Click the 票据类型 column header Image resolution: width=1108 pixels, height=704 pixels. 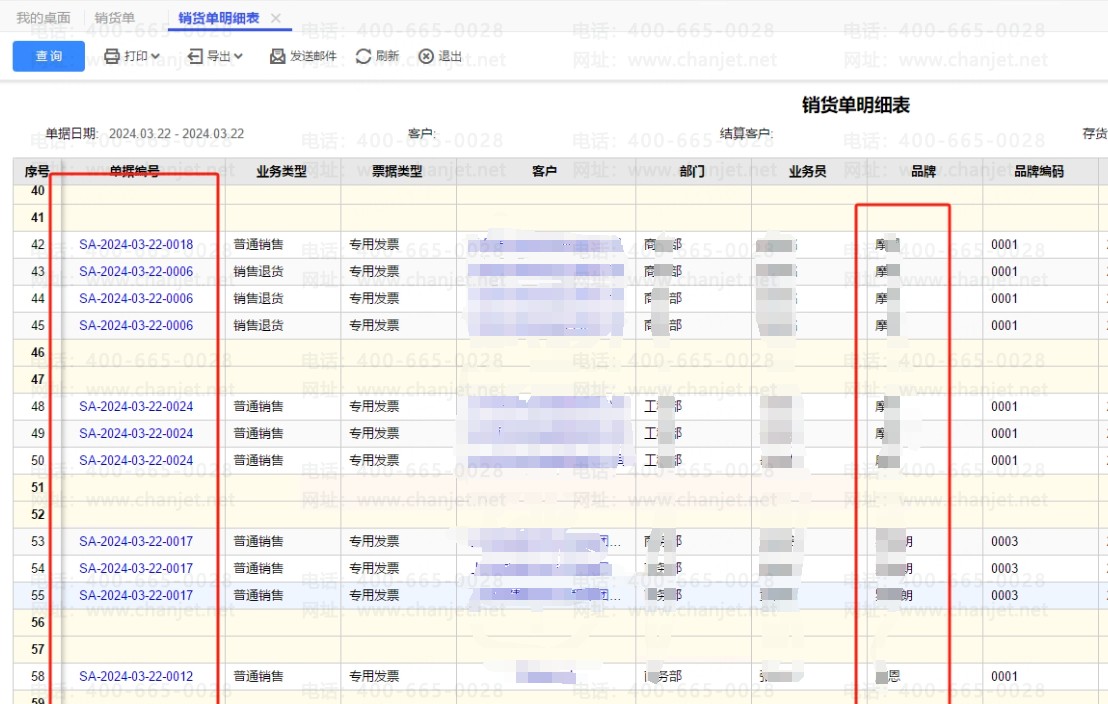pyautogui.click(x=397, y=171)
